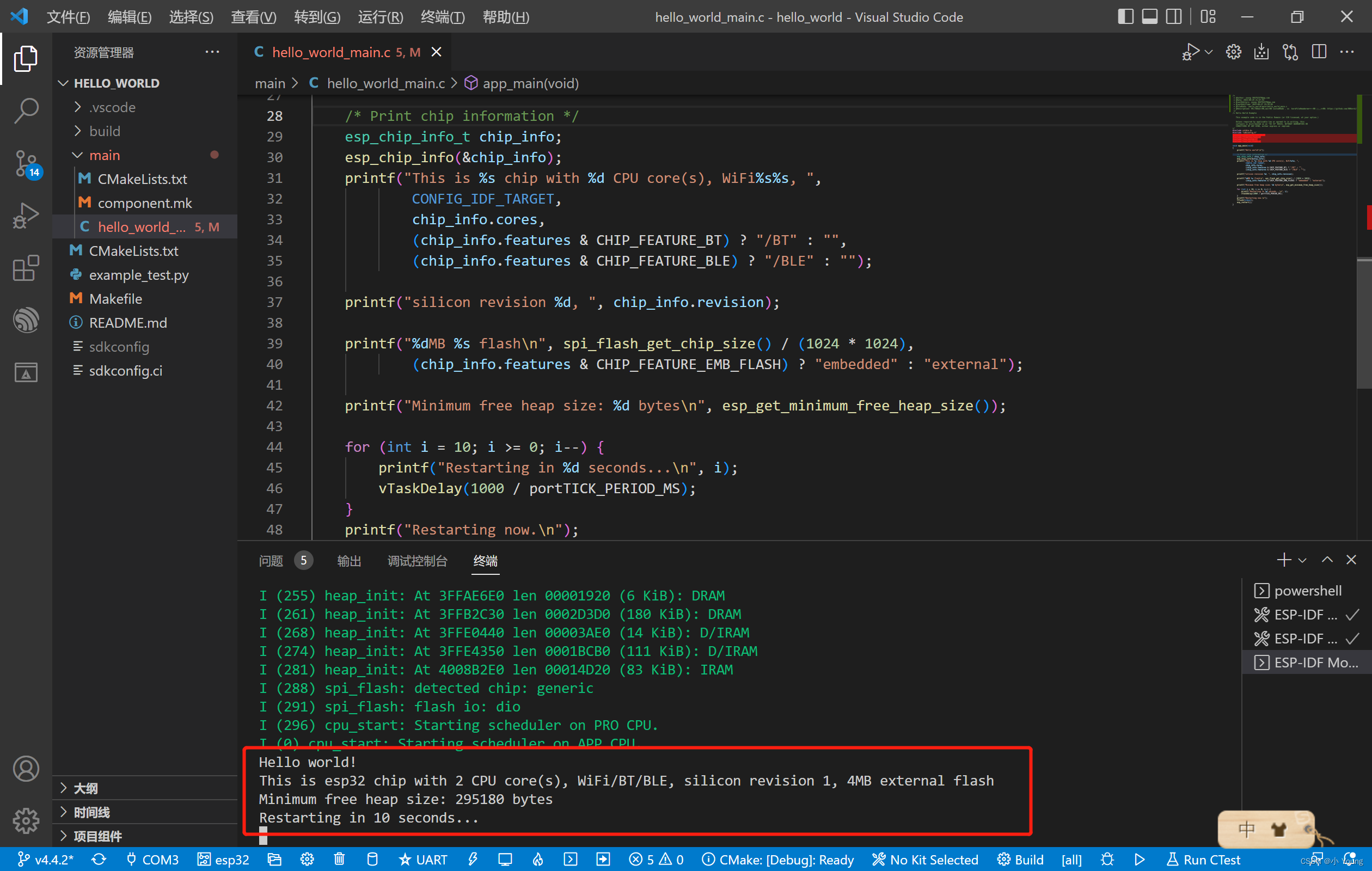
Task: Toggle secondary sidebar layout button
Action: 1174,16
